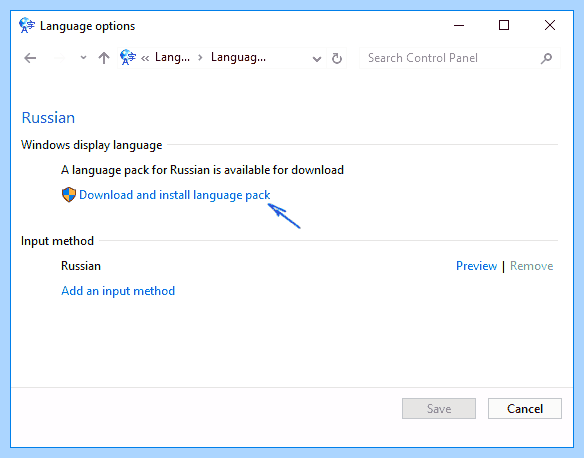The height and width of the screenshot is (458, 584).
Task: Click the 'Russian' heading text
Action: 48,118
